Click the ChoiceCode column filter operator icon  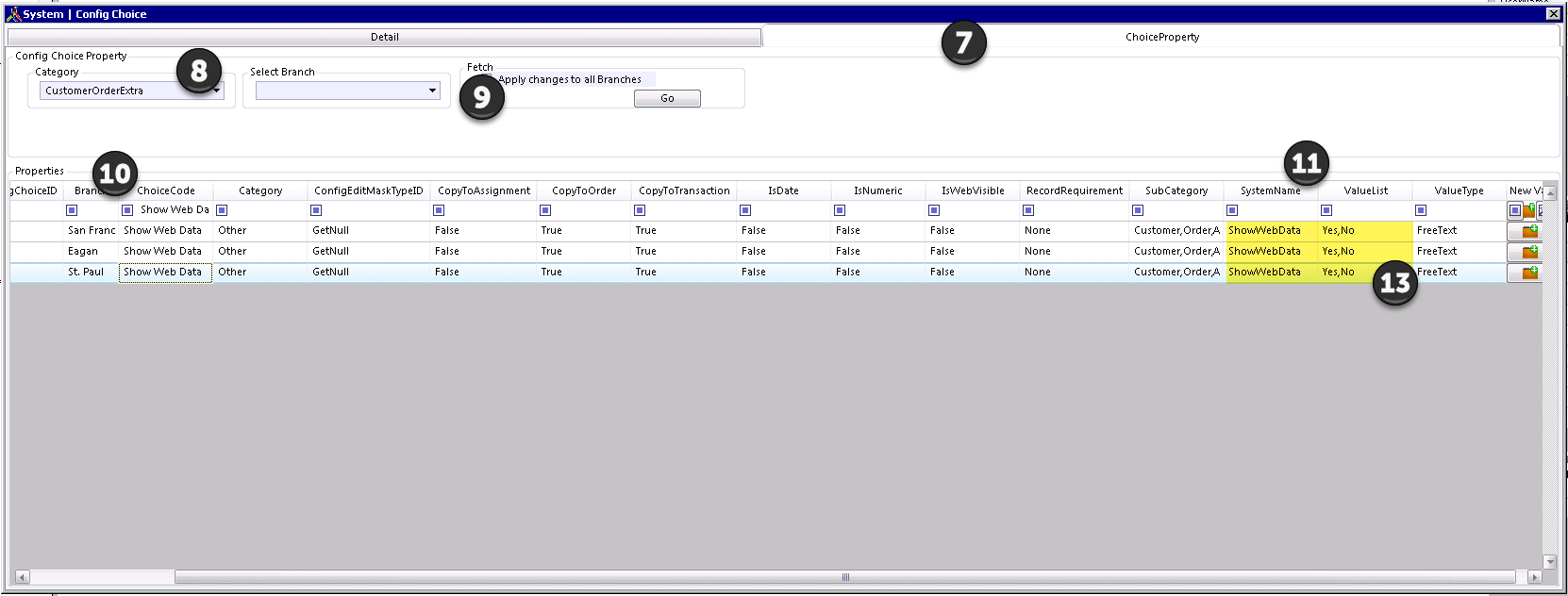(x=127, y=210)
